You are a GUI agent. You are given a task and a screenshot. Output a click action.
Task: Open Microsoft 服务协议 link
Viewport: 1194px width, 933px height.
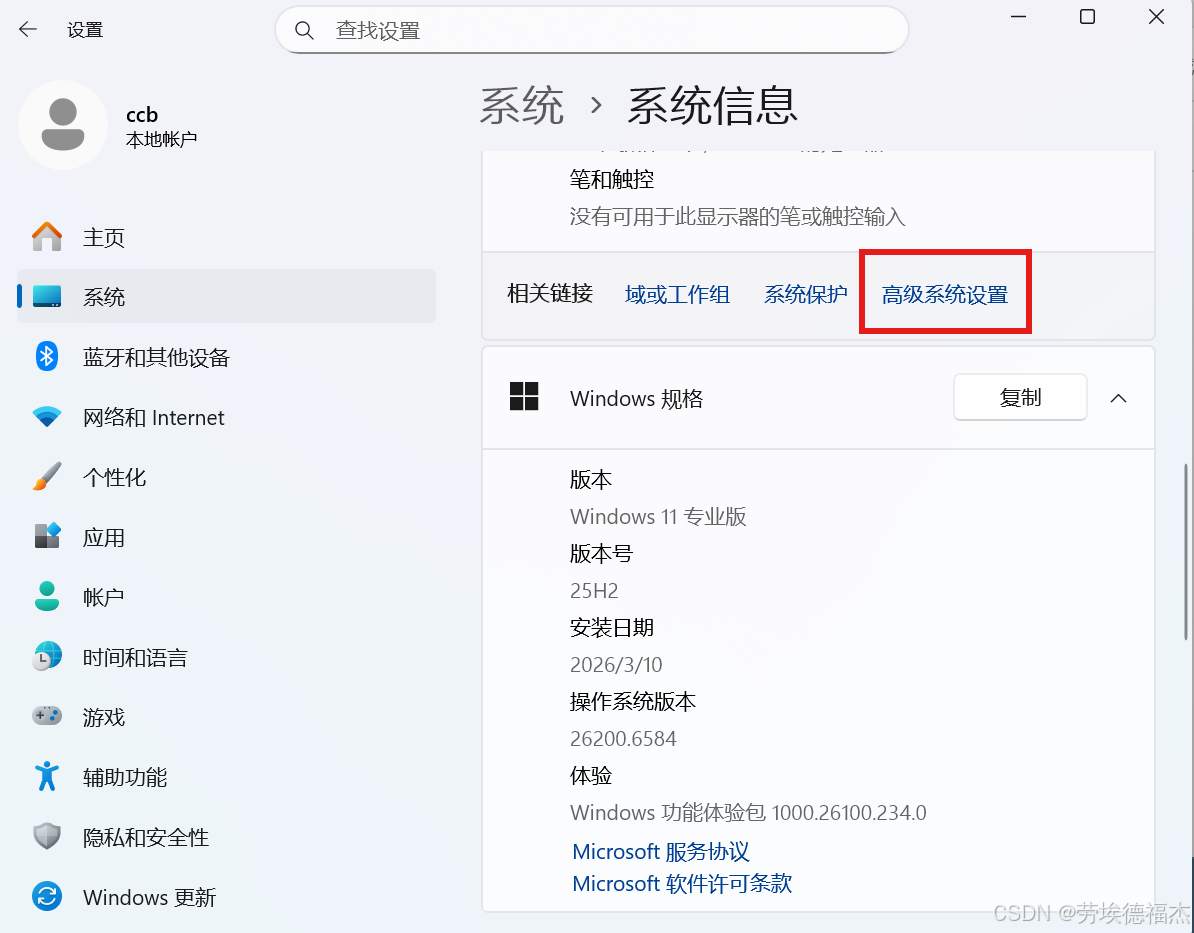click(661, 851)
